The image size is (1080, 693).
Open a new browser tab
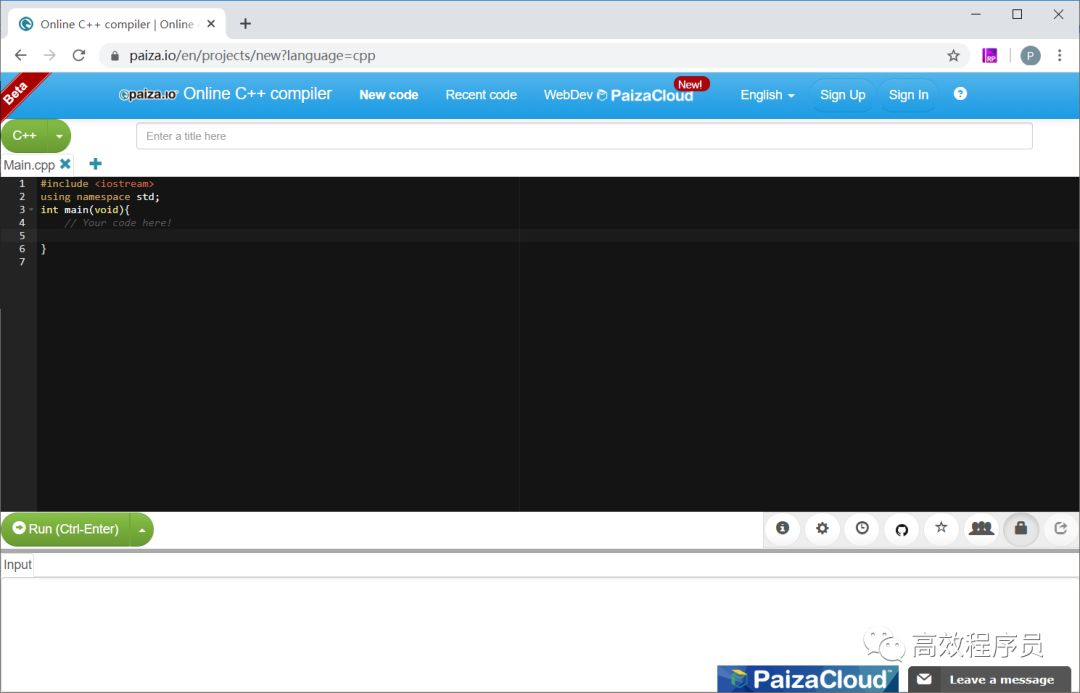(x=245, y=24)
